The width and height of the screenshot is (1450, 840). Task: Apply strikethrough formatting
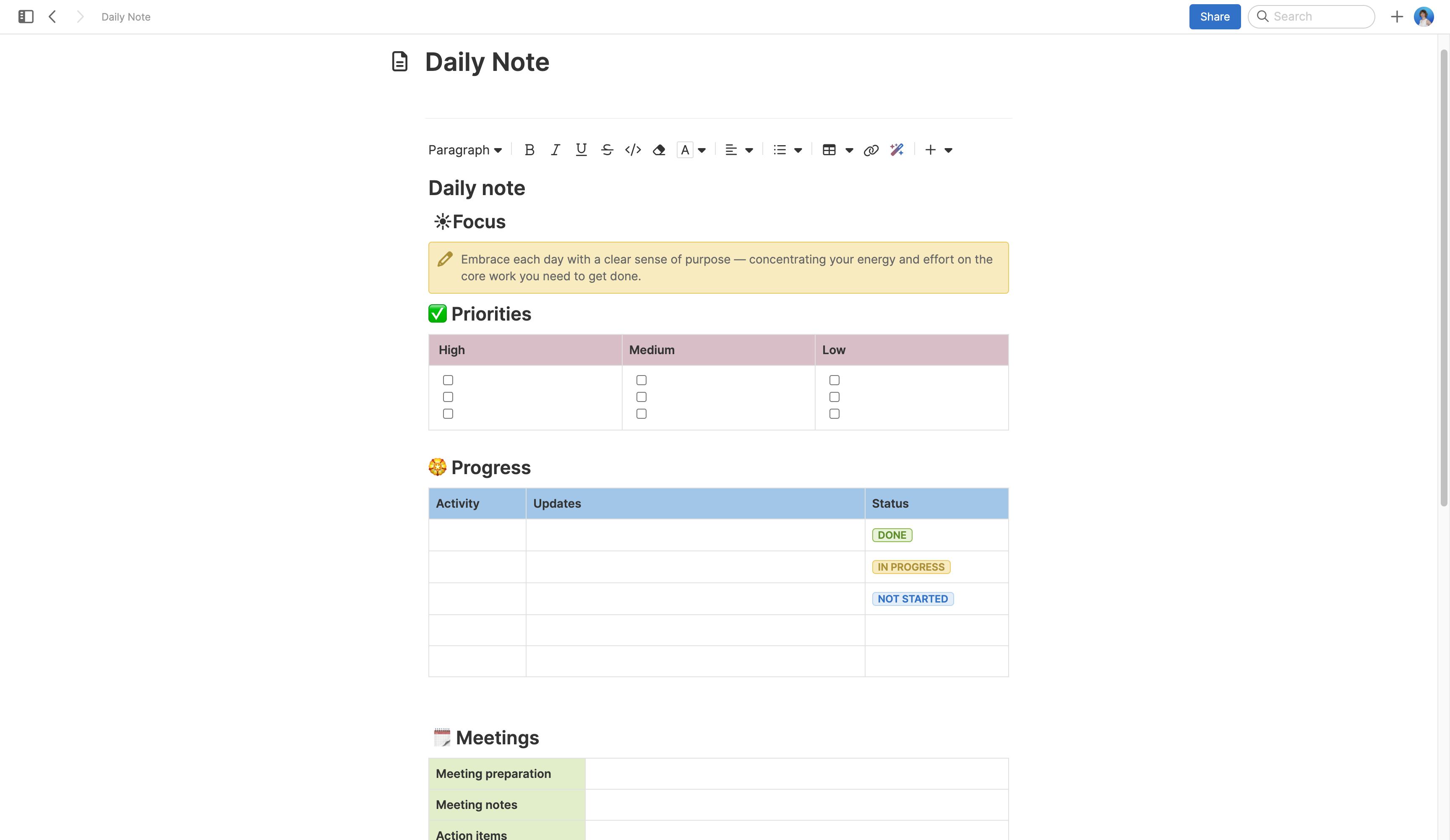tap(607, 150)
